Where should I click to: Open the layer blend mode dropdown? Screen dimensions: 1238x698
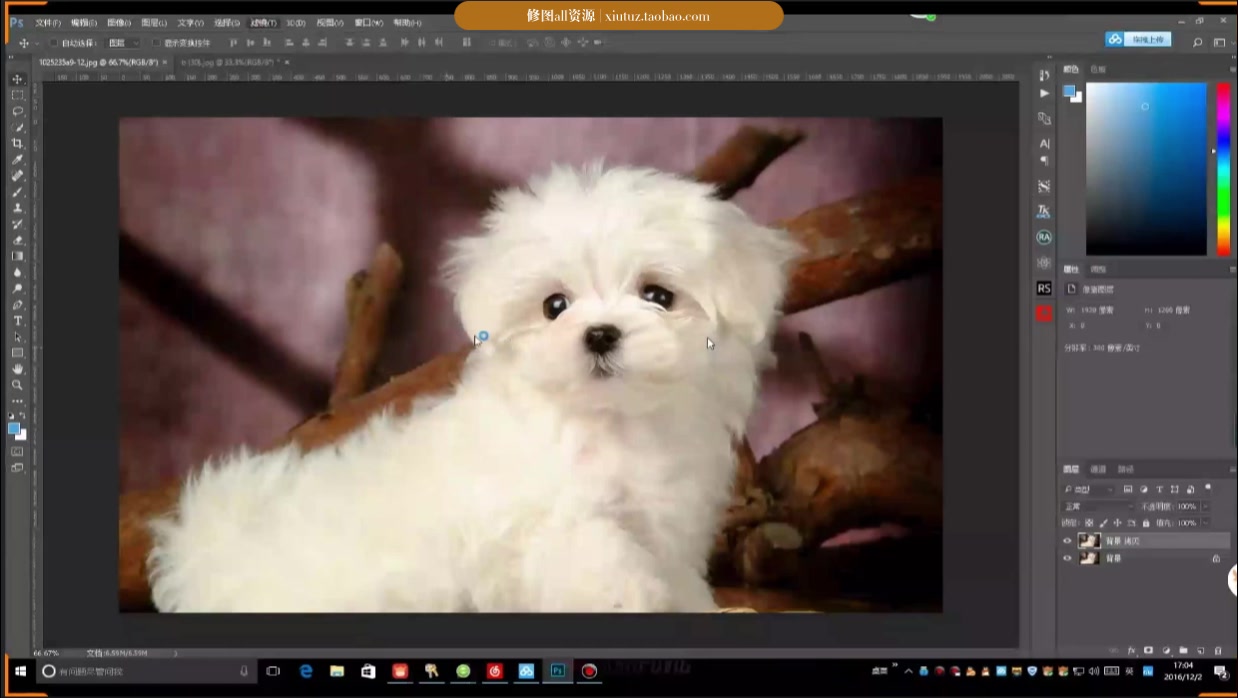point(1095,507)
